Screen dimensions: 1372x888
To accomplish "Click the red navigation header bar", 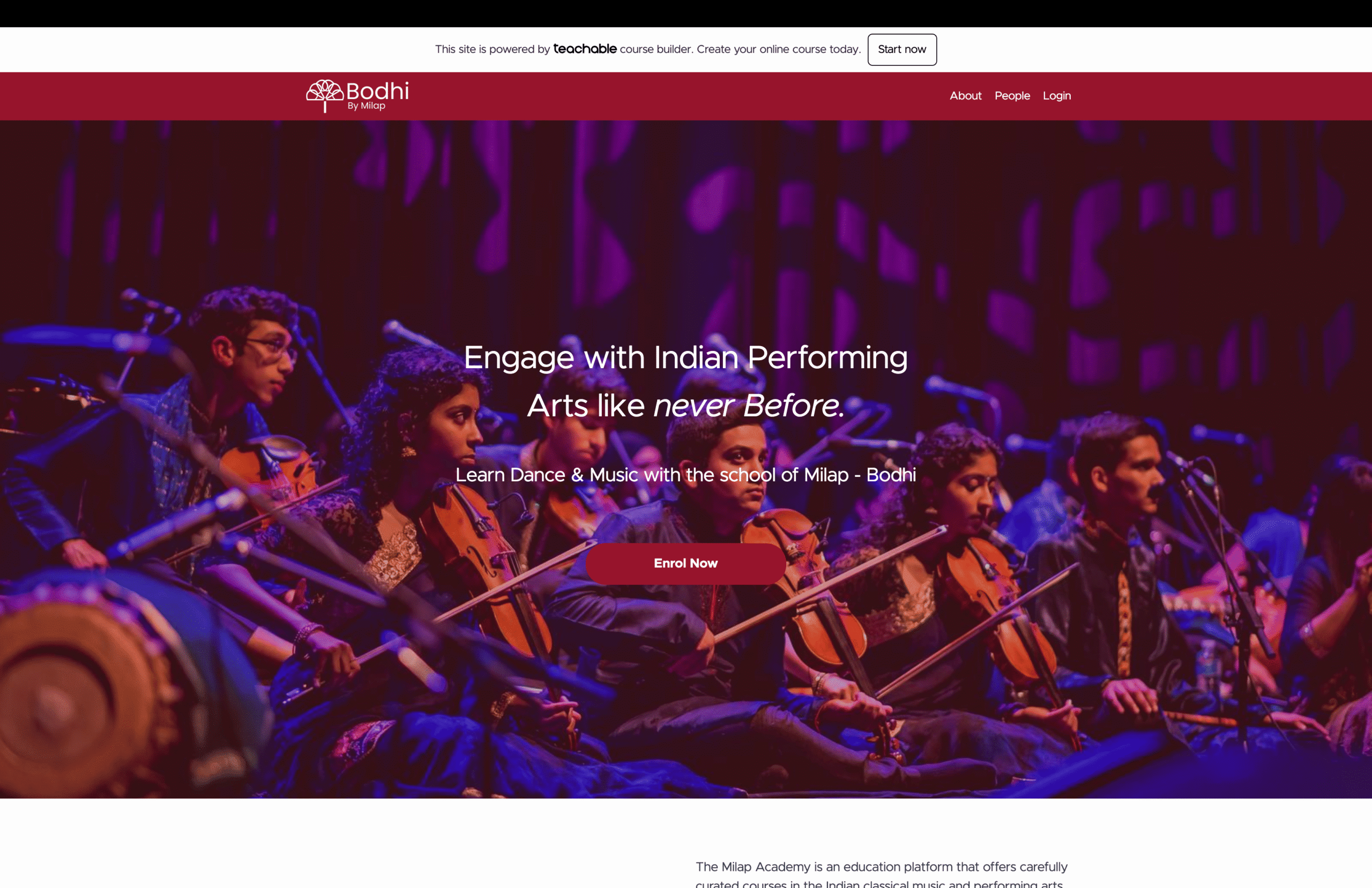I will (685, 96).
